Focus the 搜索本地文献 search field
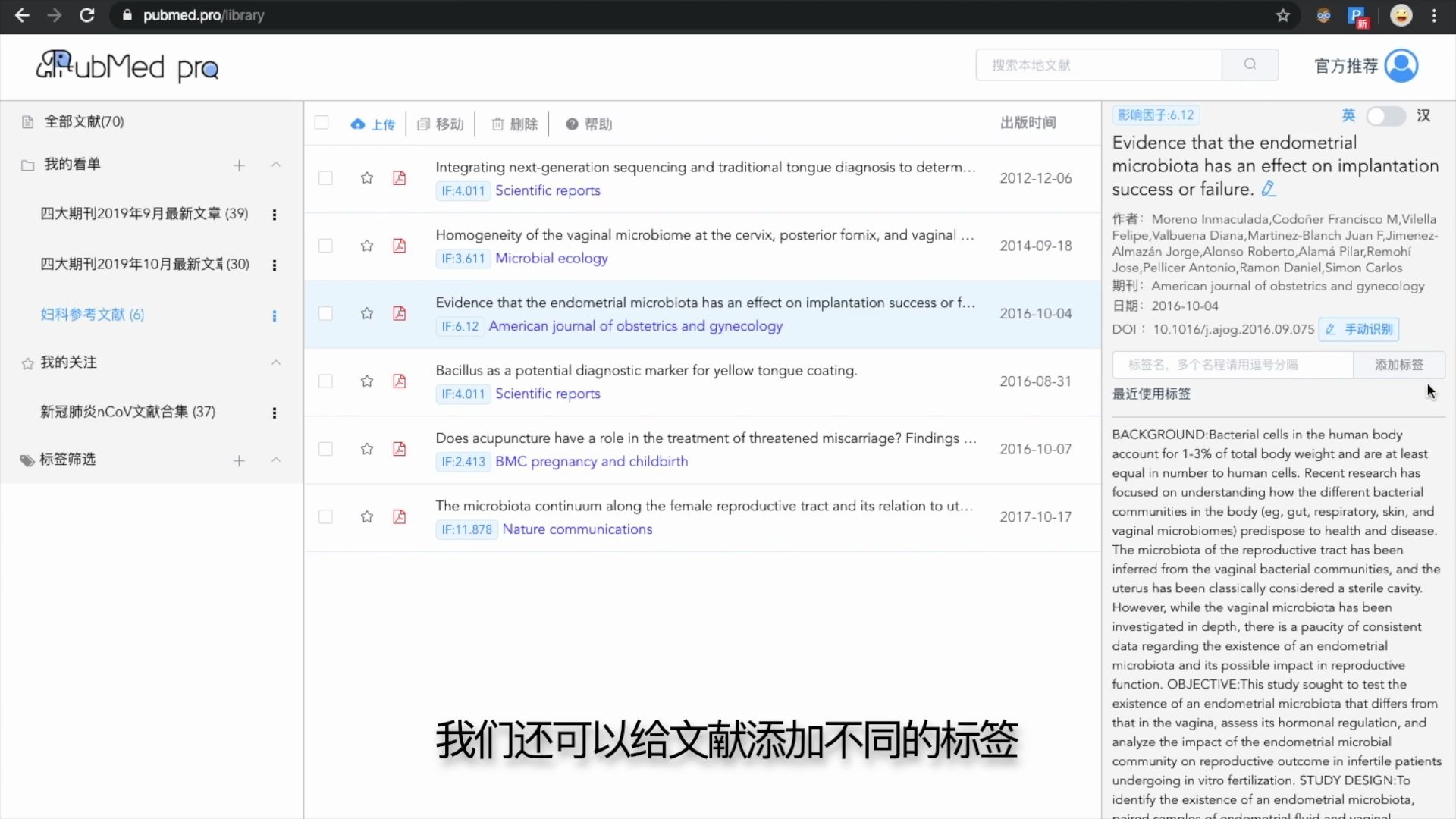The image size is (1456, 819). click(x=1099, y=64)
